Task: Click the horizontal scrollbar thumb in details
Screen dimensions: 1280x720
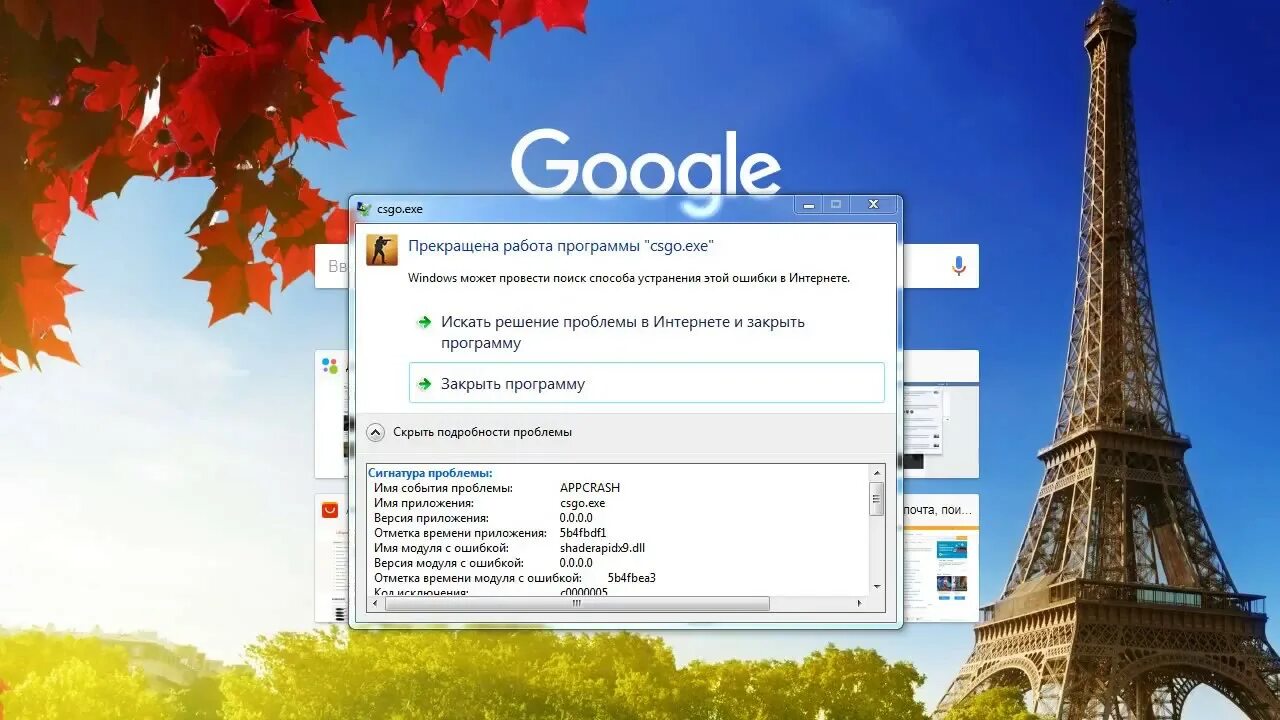Action: [x=577, y=603]
